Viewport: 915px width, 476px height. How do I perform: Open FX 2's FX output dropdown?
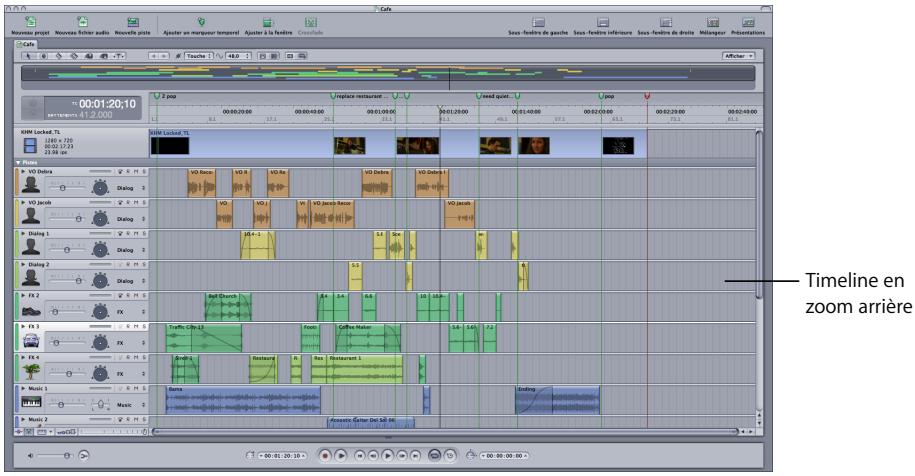pyautogui.click(x=130, y=312)
